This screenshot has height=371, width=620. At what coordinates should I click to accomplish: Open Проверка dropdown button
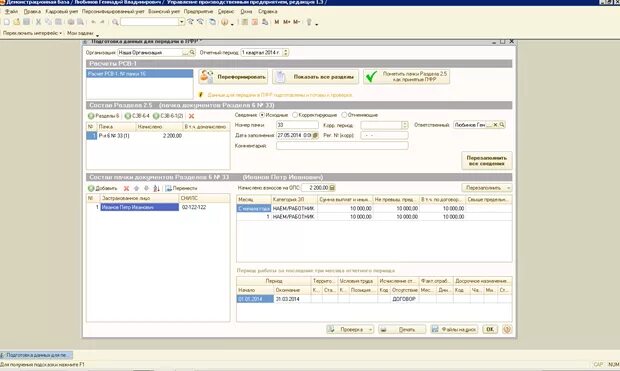pos(350,329)
